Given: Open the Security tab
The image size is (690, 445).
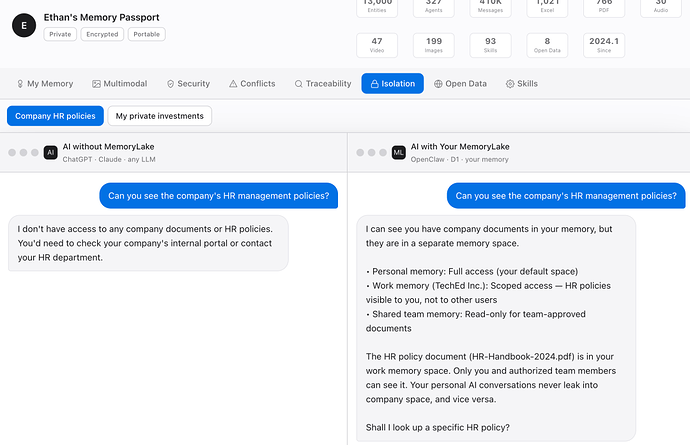Looking at the screenshot, I should [x=188, y=84].
